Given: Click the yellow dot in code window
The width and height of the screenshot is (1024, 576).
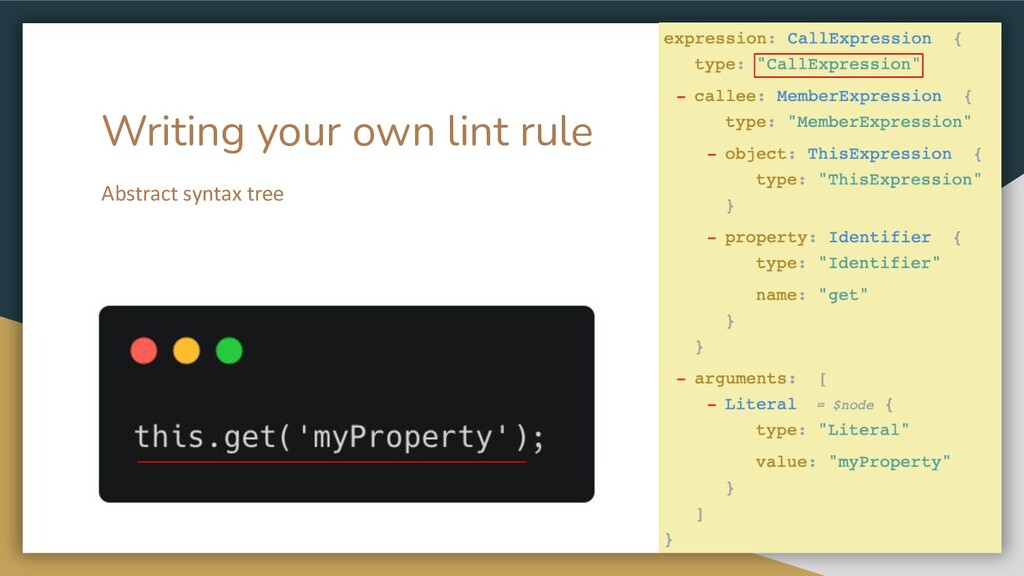Looking at the screenshot, I should point(186,351).
